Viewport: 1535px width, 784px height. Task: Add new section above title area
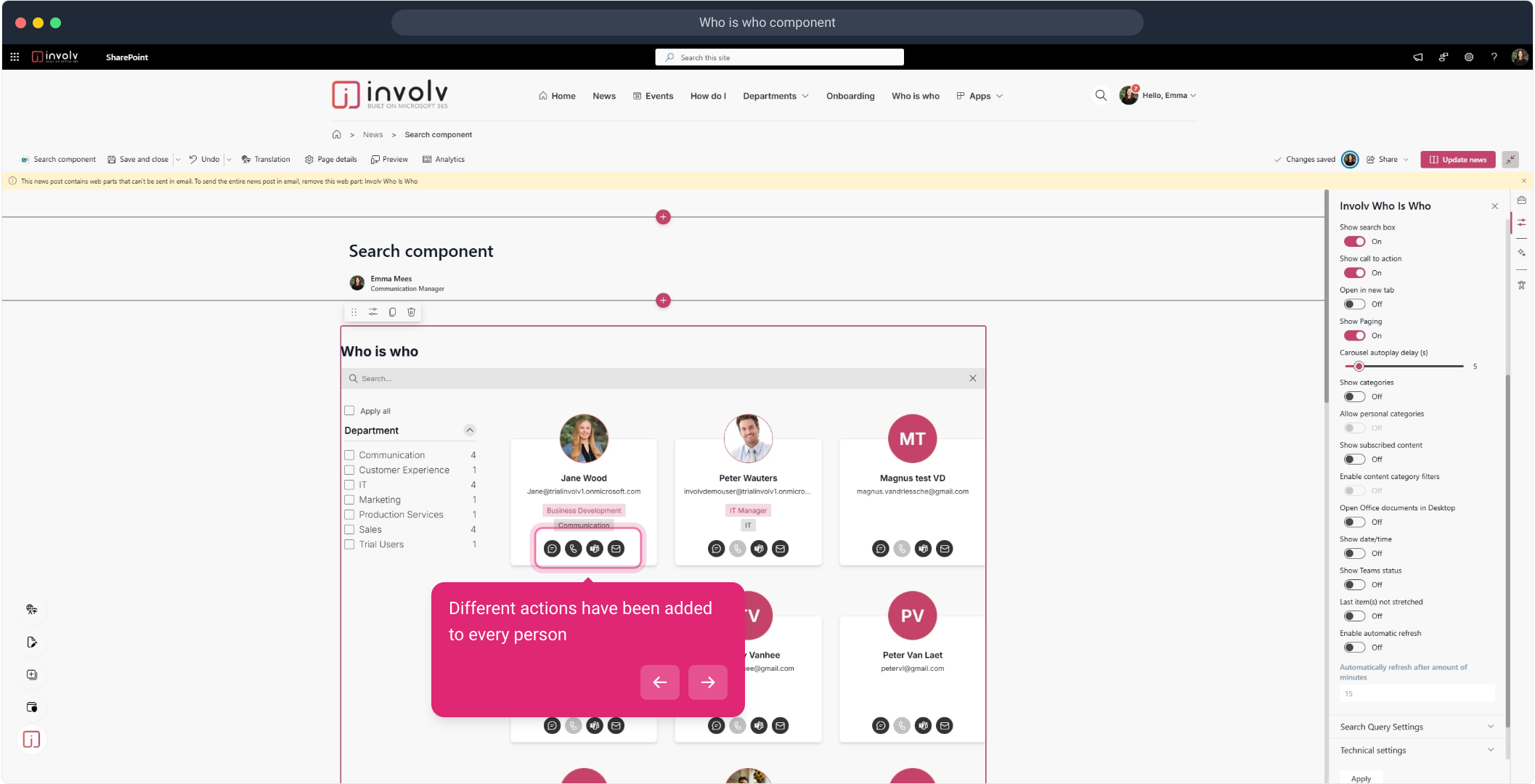pos(663,217)
